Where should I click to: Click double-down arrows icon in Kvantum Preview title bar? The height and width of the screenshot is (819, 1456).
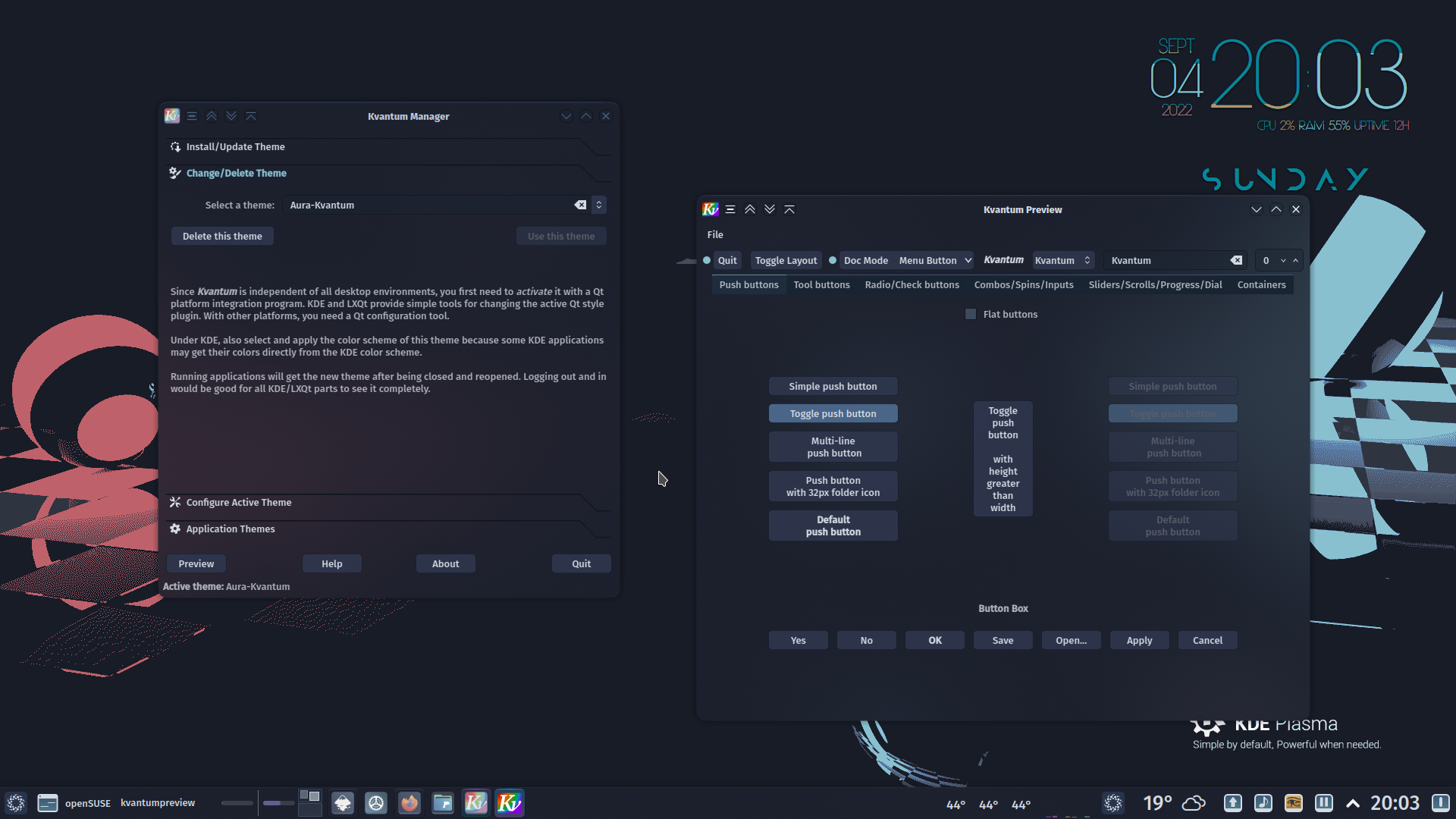click(770, 209)
